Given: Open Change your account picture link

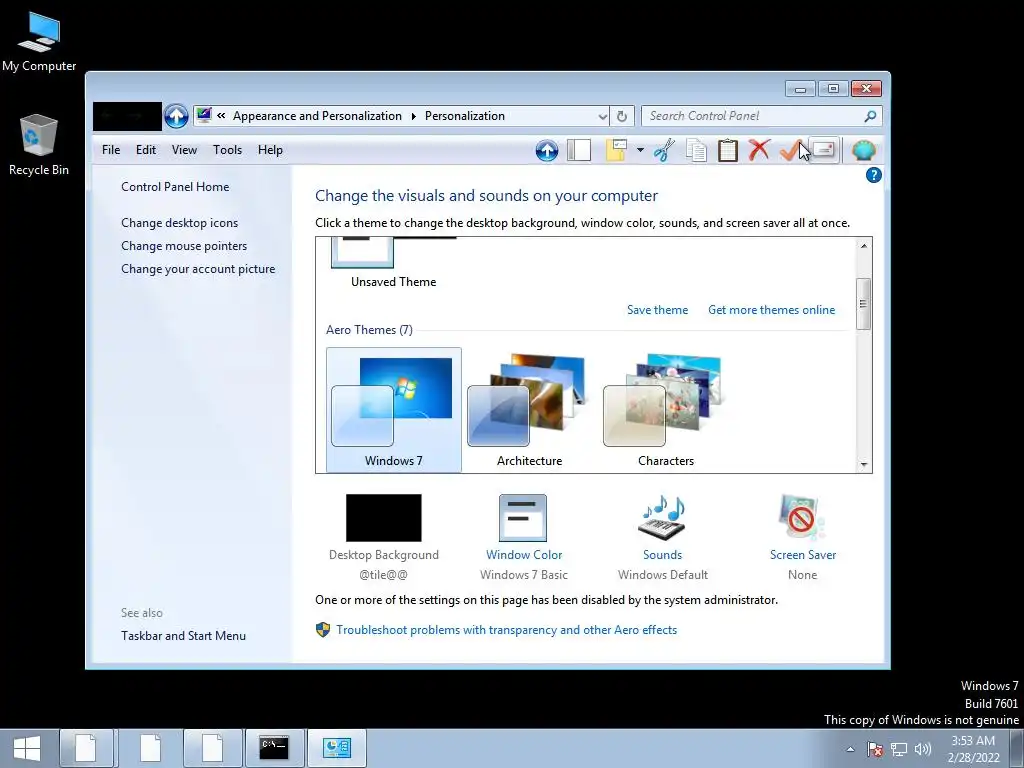Looking at the screenshot, I should (x=198, y=269).
